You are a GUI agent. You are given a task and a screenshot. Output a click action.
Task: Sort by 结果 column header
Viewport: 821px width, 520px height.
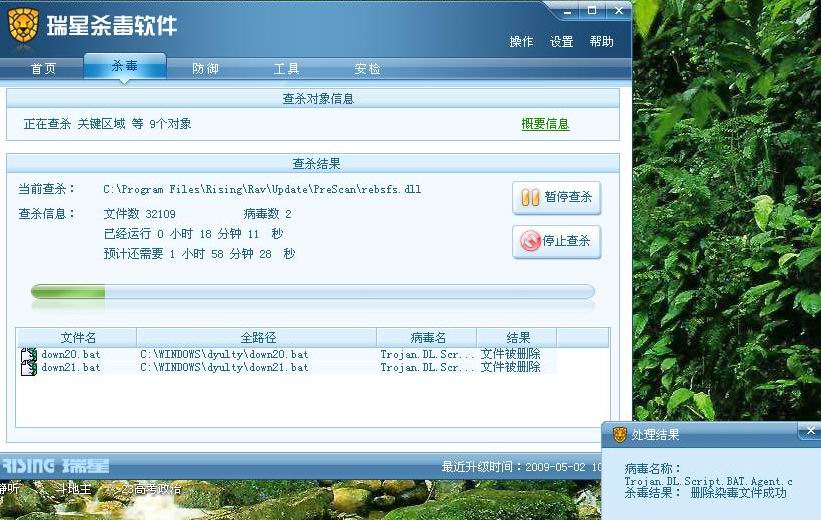tap(517, 338)
